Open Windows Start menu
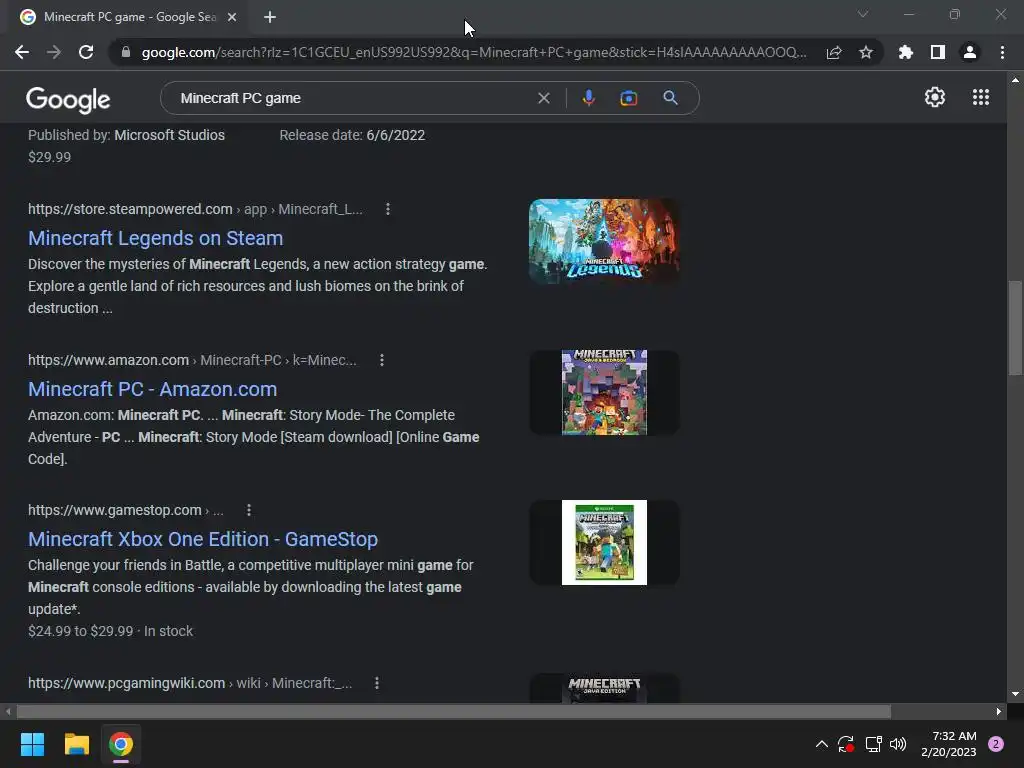 [32, 744]
